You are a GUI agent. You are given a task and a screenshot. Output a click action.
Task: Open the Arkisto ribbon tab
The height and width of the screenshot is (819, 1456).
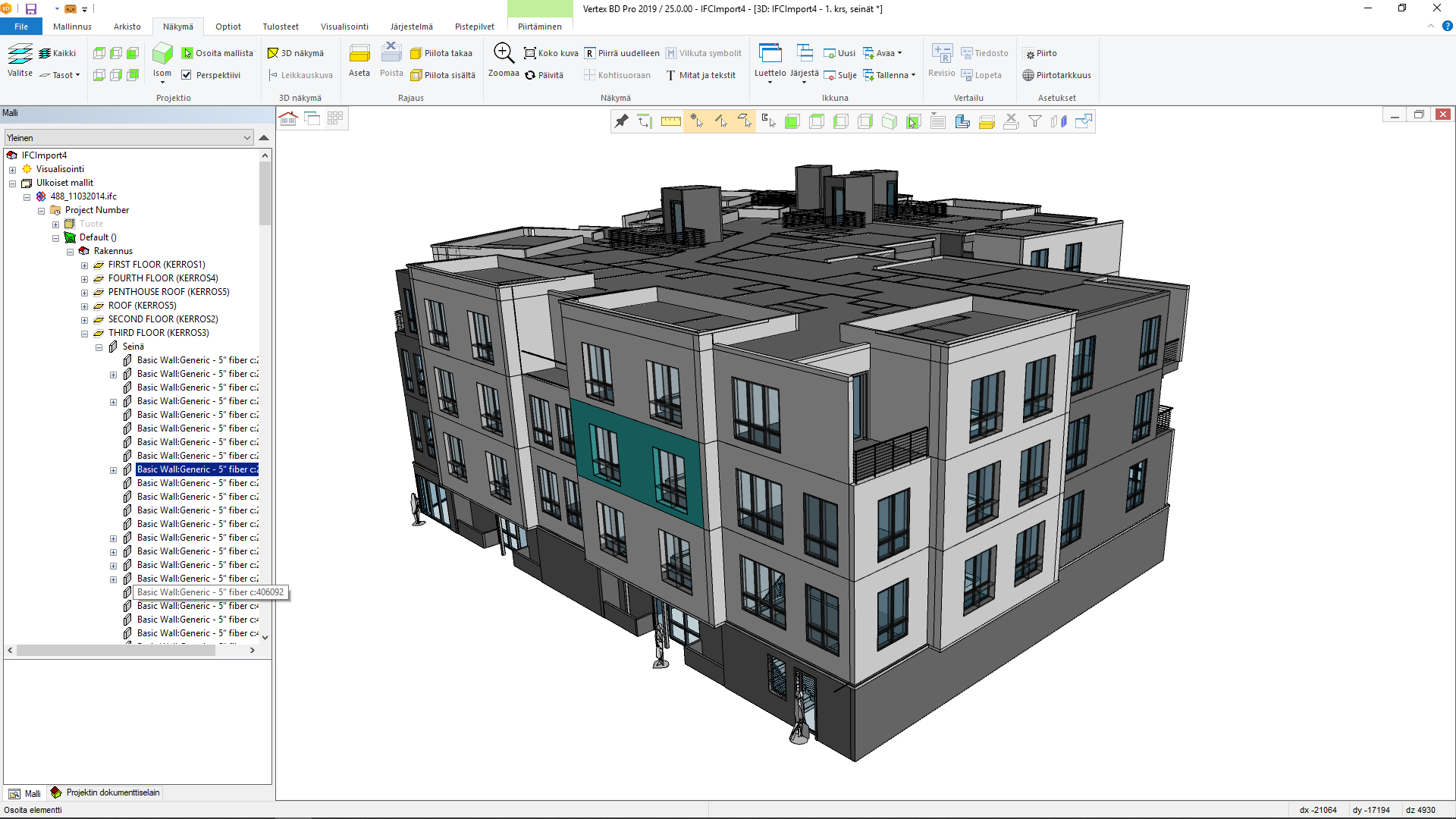(127, 27)
